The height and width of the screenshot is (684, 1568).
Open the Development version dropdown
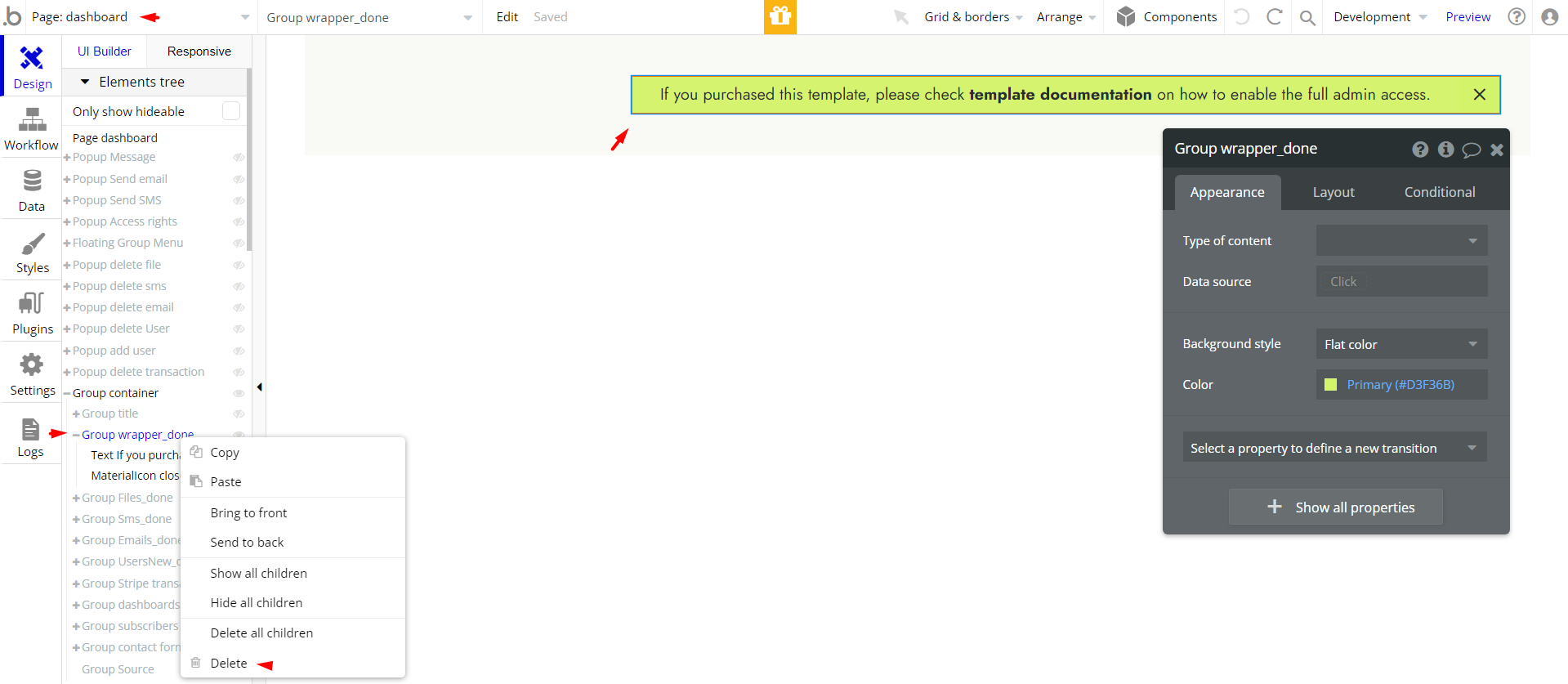[x=1380, y=16]
